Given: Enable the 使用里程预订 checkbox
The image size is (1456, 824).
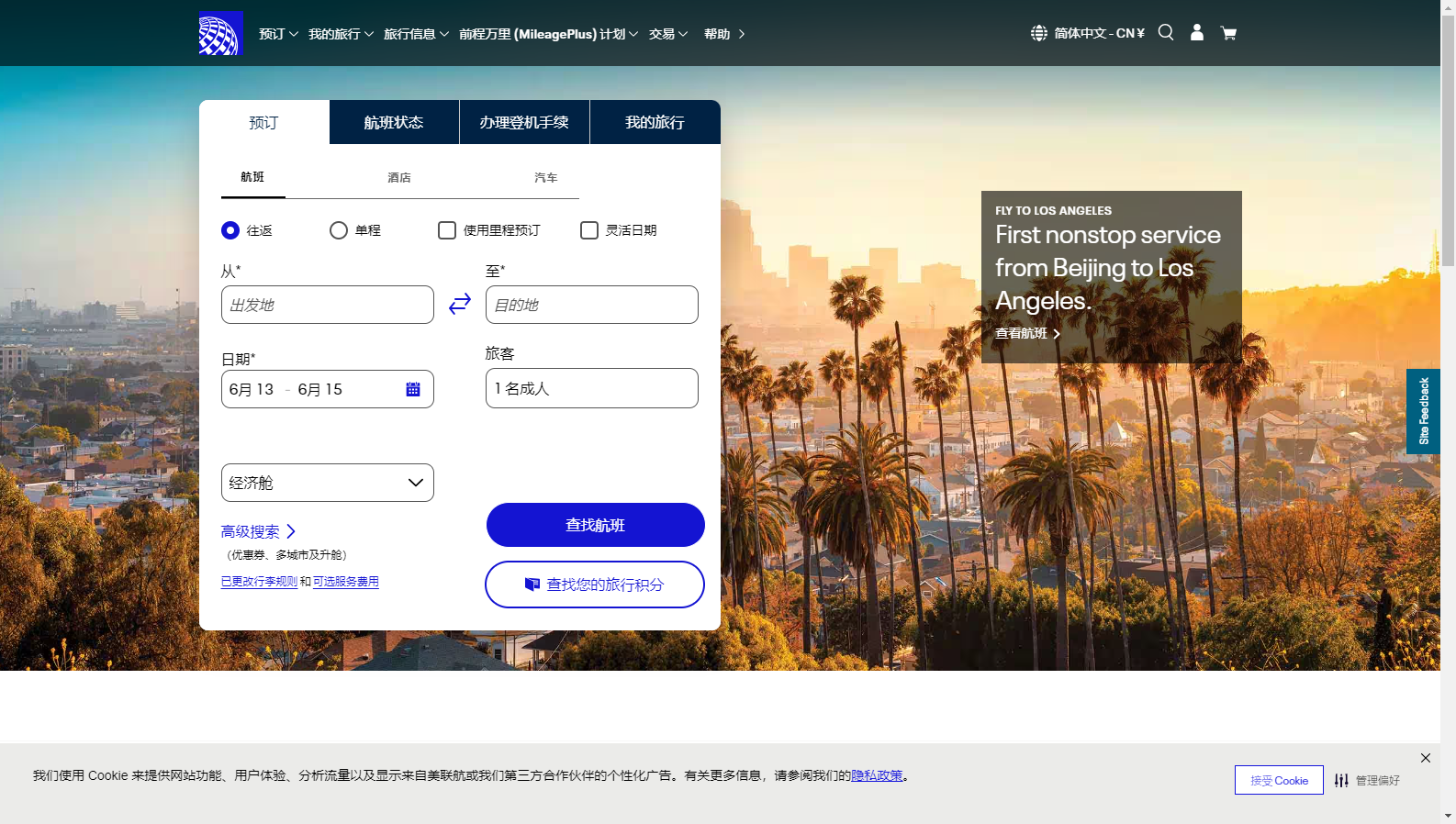Looking at the screenshot, I should tap(447, 230).
